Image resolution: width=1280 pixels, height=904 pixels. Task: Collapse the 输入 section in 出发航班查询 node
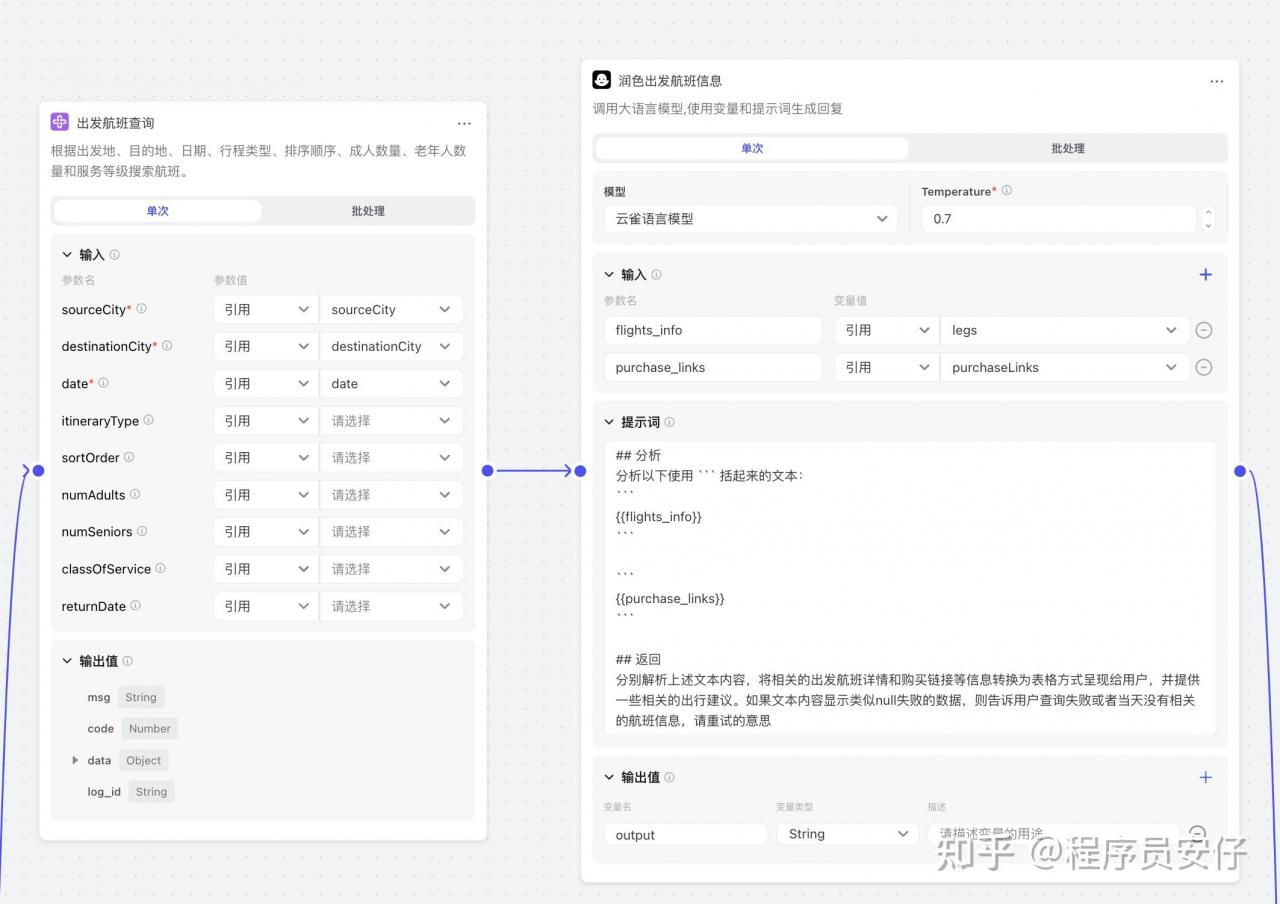tap(67, 255)
